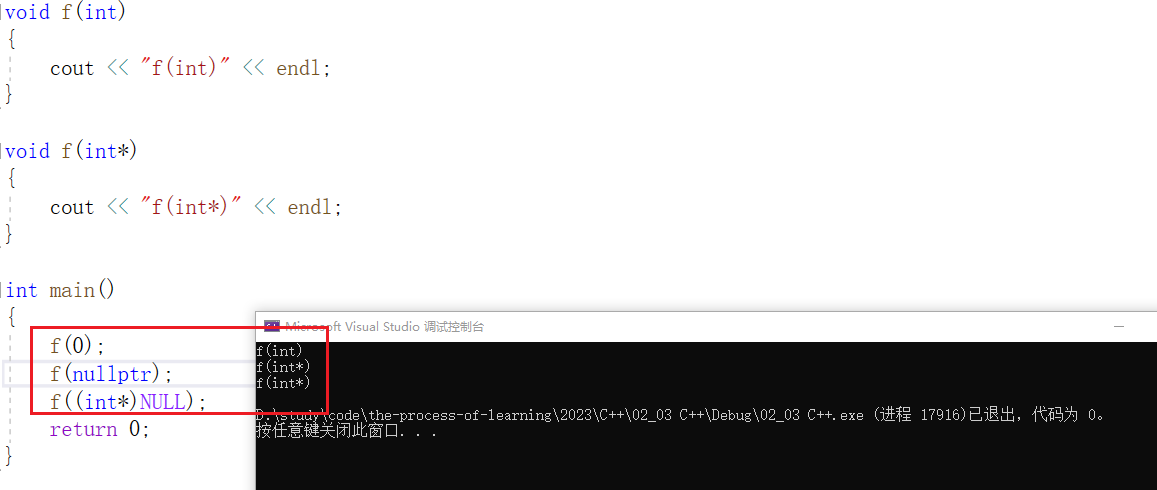The height and width of the screenshot is (490, 1157).
Task: Click cout in the f(int*) function body
Action: point(72,207)
